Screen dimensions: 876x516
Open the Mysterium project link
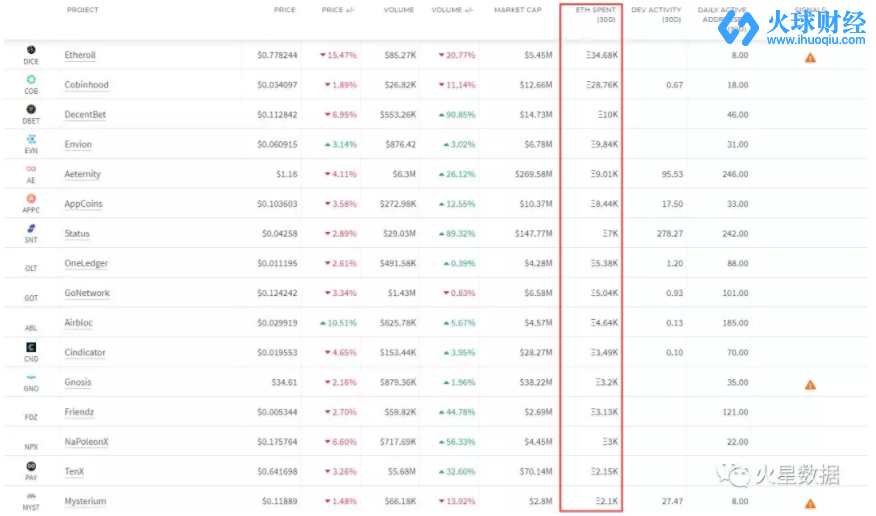tap(85, 501)
